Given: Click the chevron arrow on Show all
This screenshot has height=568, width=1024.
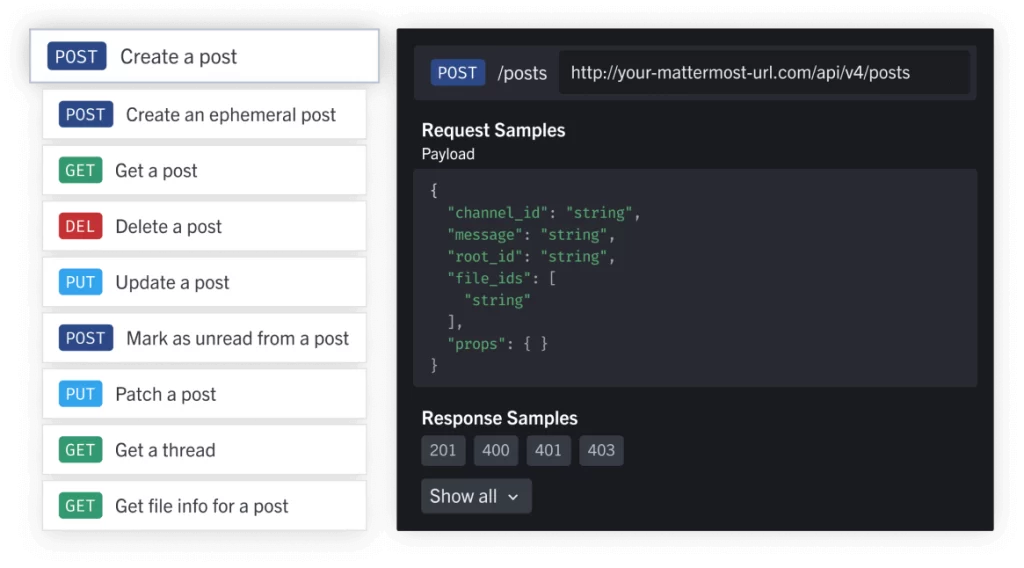Looking at the screenshot, I should click(513, 497).
